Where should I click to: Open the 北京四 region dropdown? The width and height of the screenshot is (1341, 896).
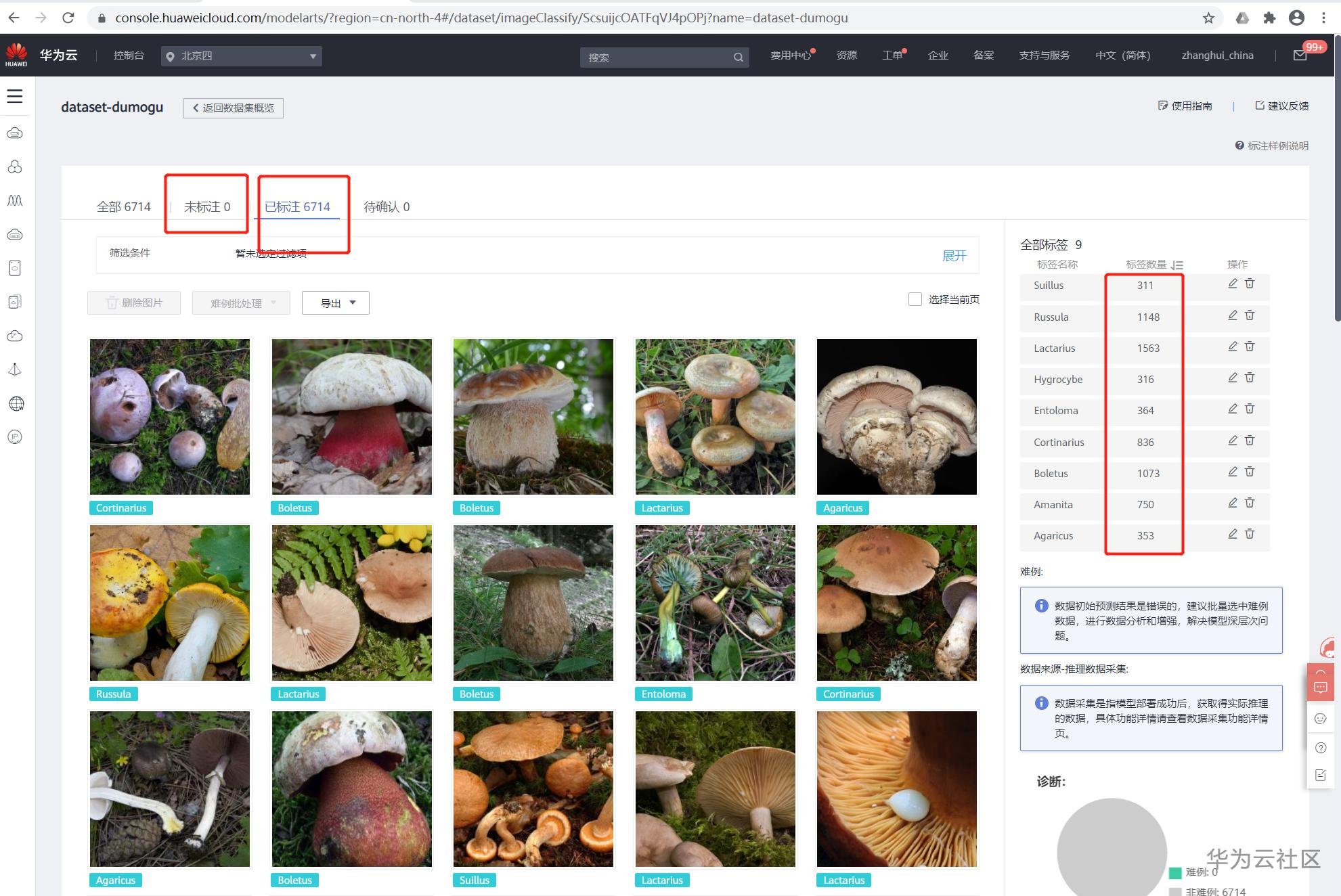(242, 56)
